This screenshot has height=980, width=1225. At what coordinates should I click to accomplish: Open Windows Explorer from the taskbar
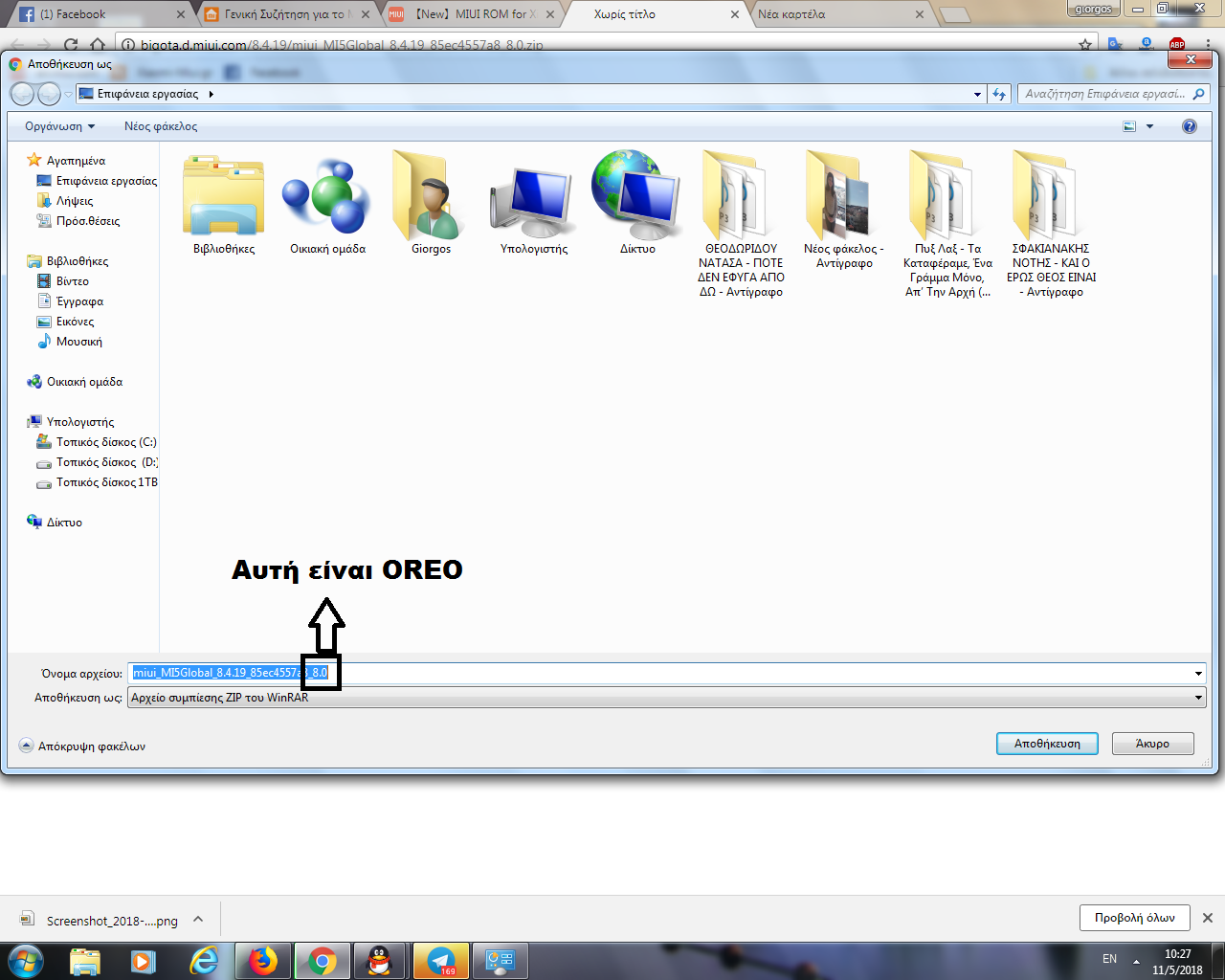pos(84,960)
